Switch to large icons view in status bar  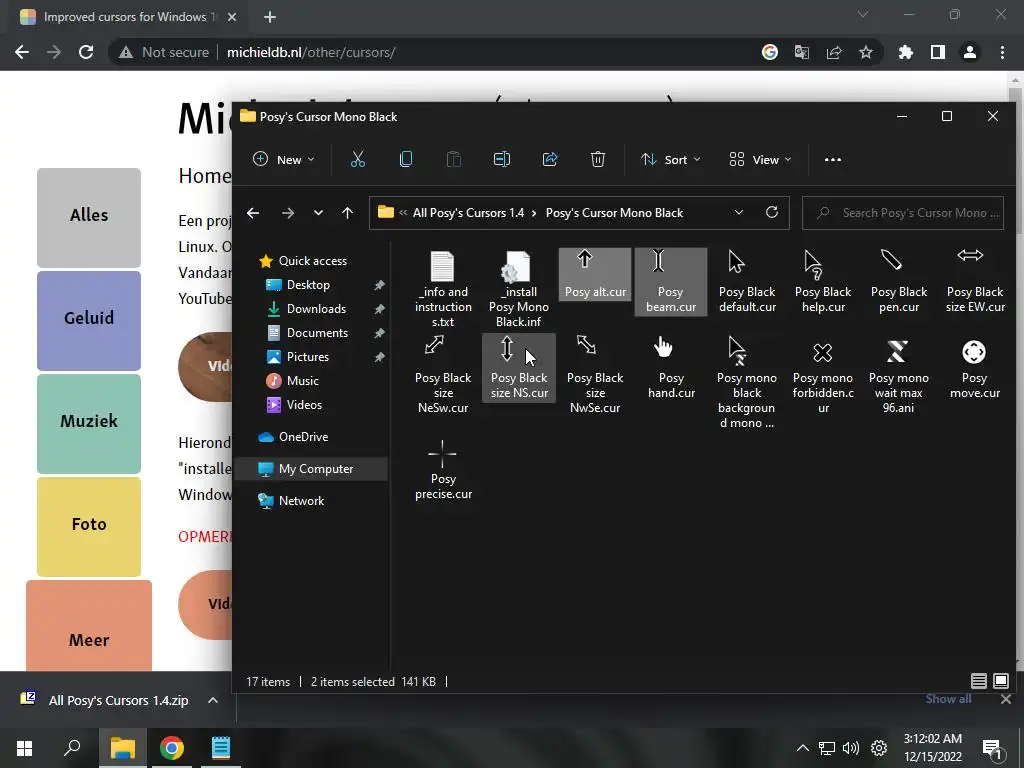[1000, 681]
